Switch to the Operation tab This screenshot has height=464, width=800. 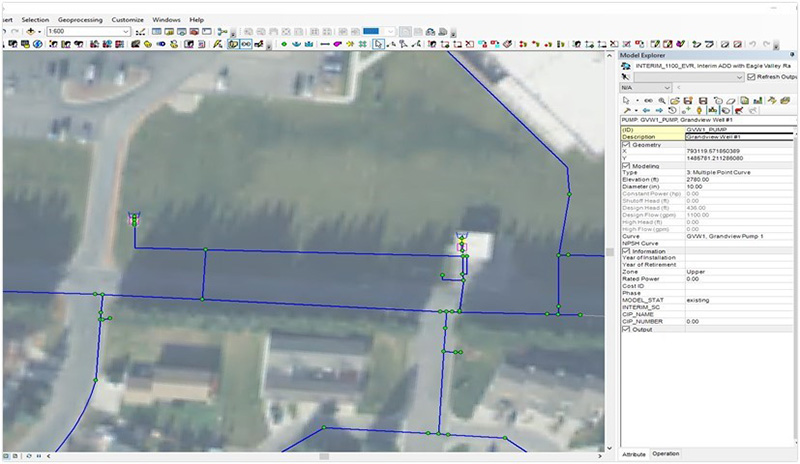666,453
